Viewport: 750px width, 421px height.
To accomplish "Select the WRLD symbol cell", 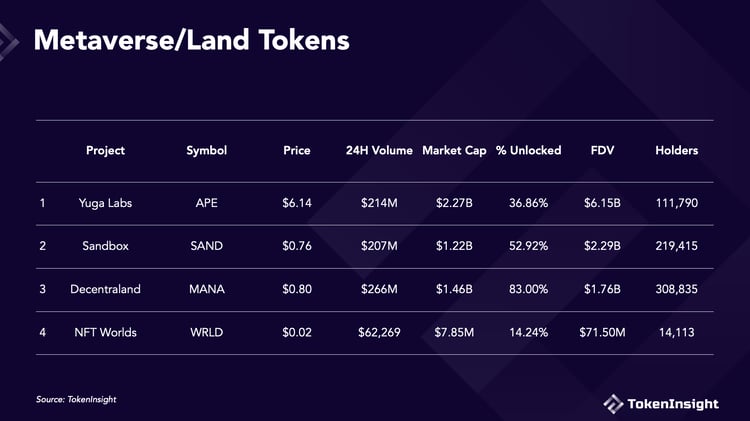I will [x=206, y=332].
